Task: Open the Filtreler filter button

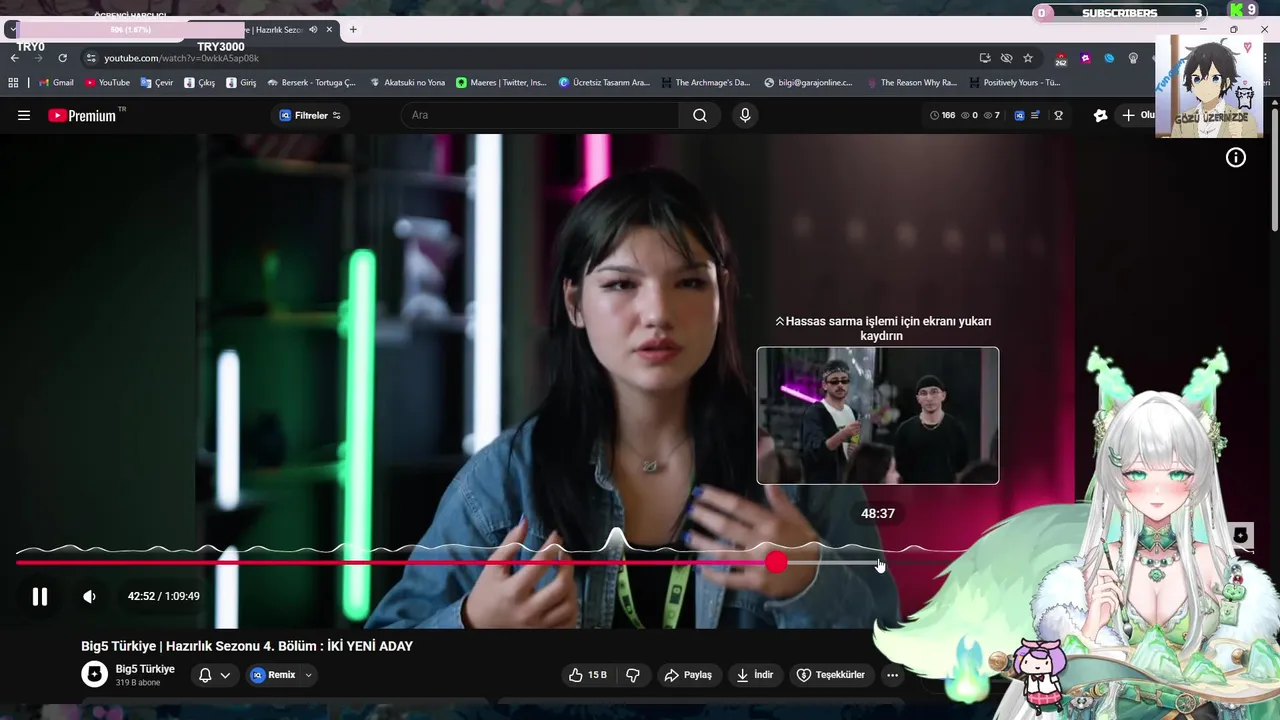Action: [310, 115]
